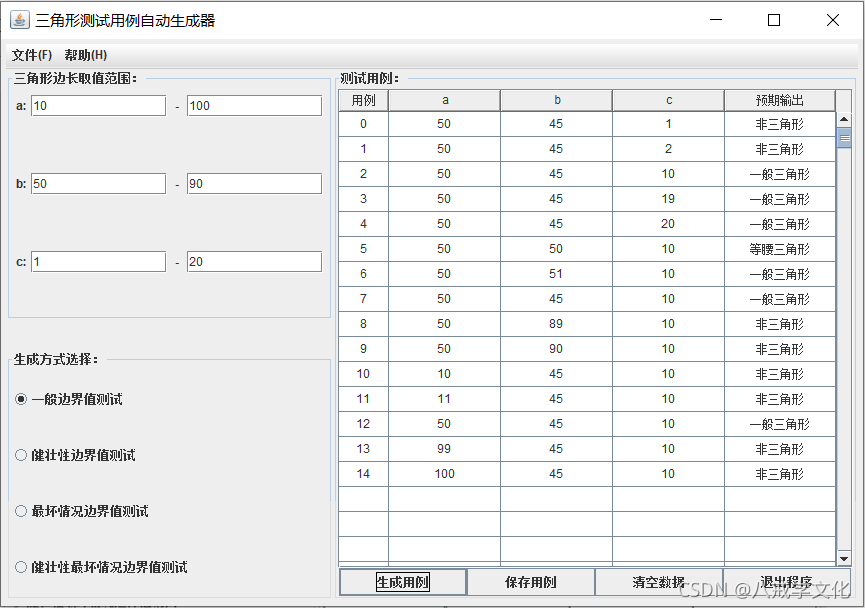The height and width of the screenshot is (608, 865).
Task: Maximize the 三角形测试用例自动生成器 window
Action: (774, 20)
